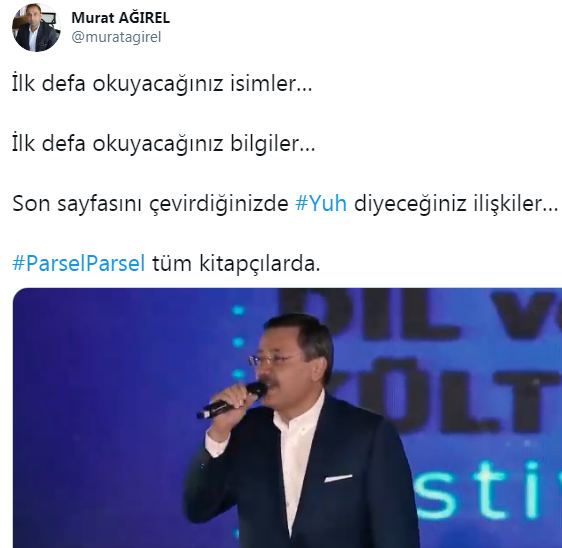Click the display name Murat AĞIREL

(x=120, y=18)
